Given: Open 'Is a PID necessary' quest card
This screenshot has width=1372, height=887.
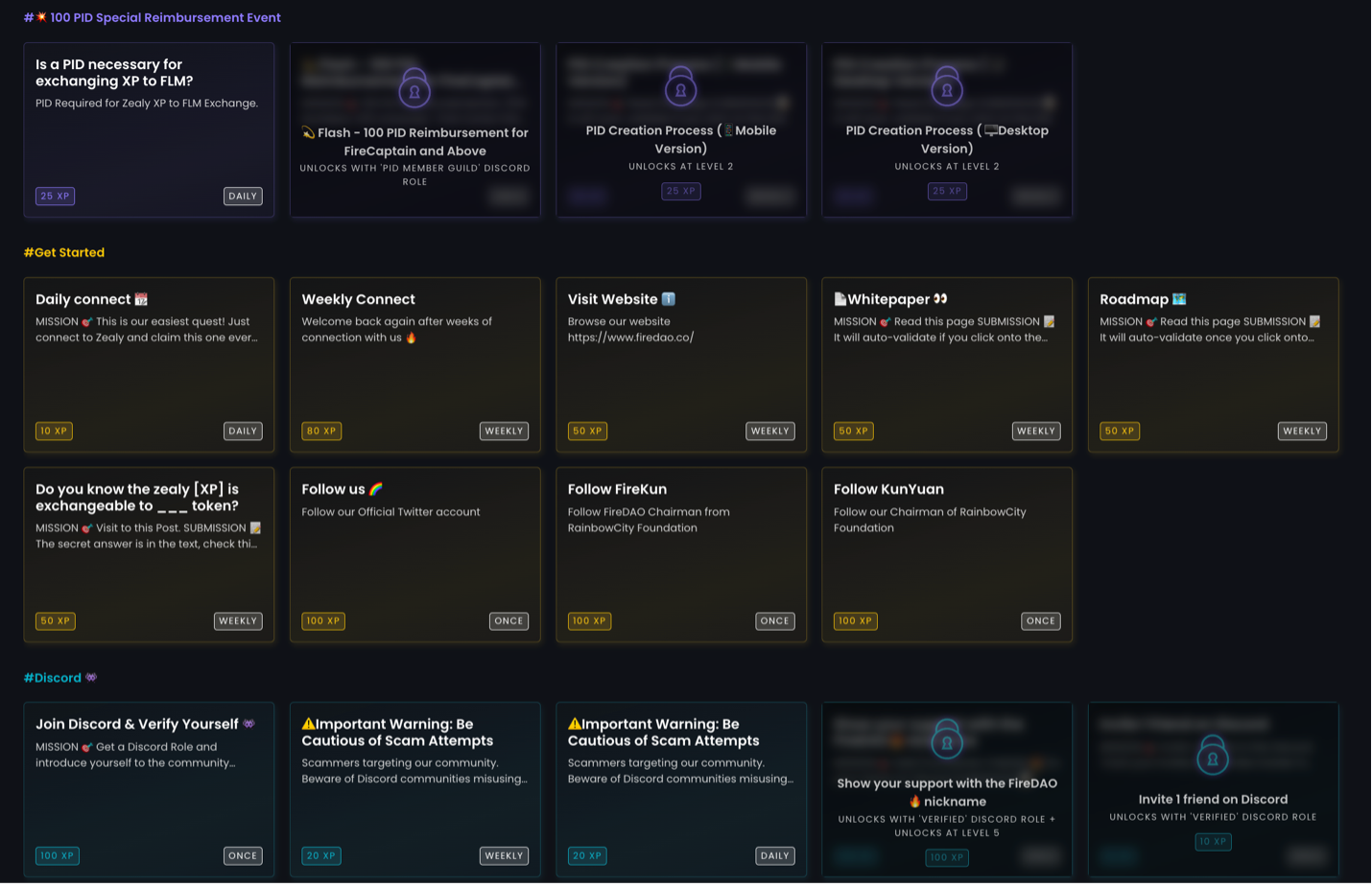Looking at the screenshot, I should 149,129.
